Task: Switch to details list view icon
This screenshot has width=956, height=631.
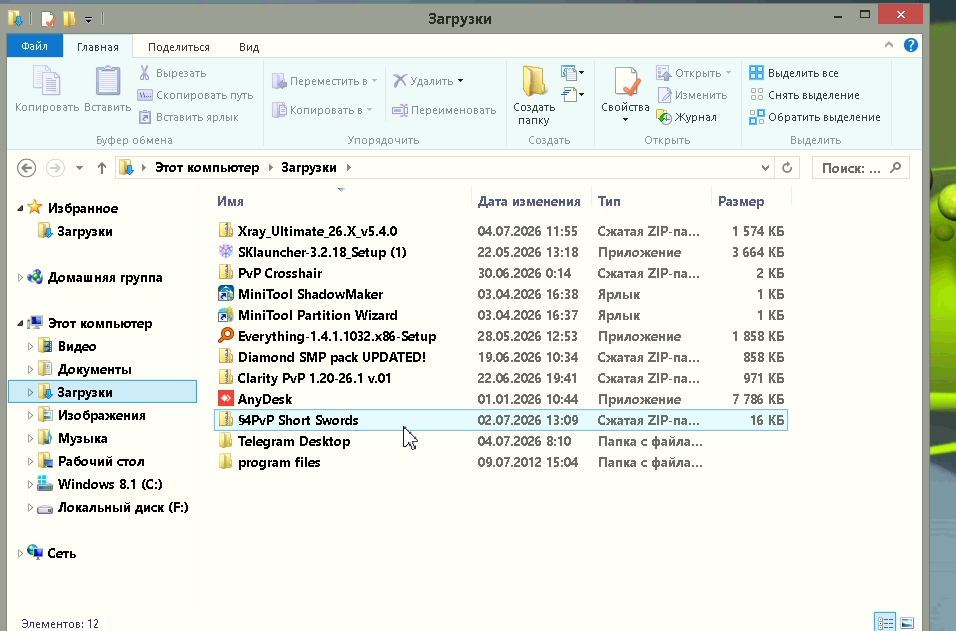Action: (x=885, y=622)
